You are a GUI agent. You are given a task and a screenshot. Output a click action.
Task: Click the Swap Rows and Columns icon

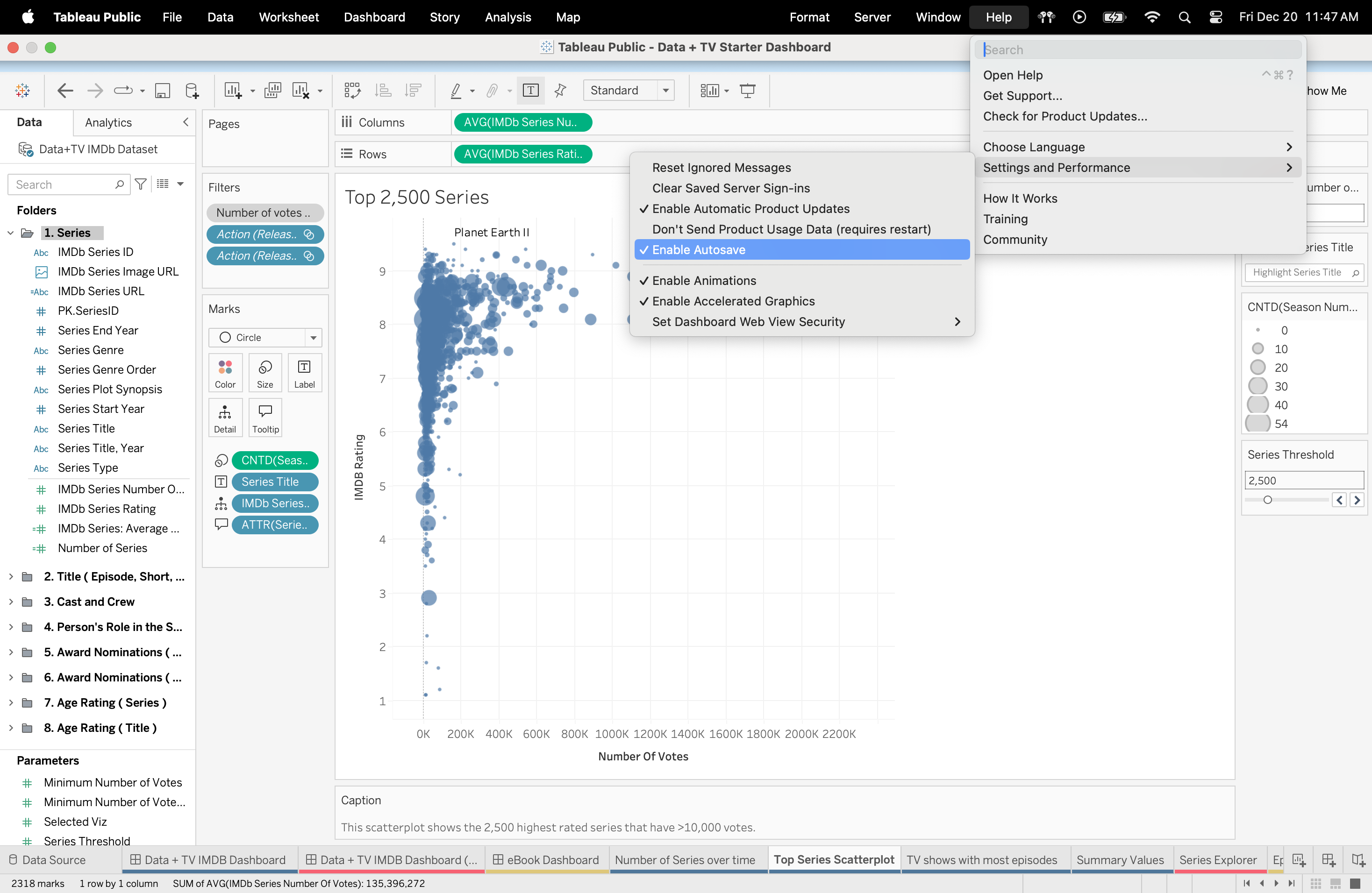click(352, 91)
